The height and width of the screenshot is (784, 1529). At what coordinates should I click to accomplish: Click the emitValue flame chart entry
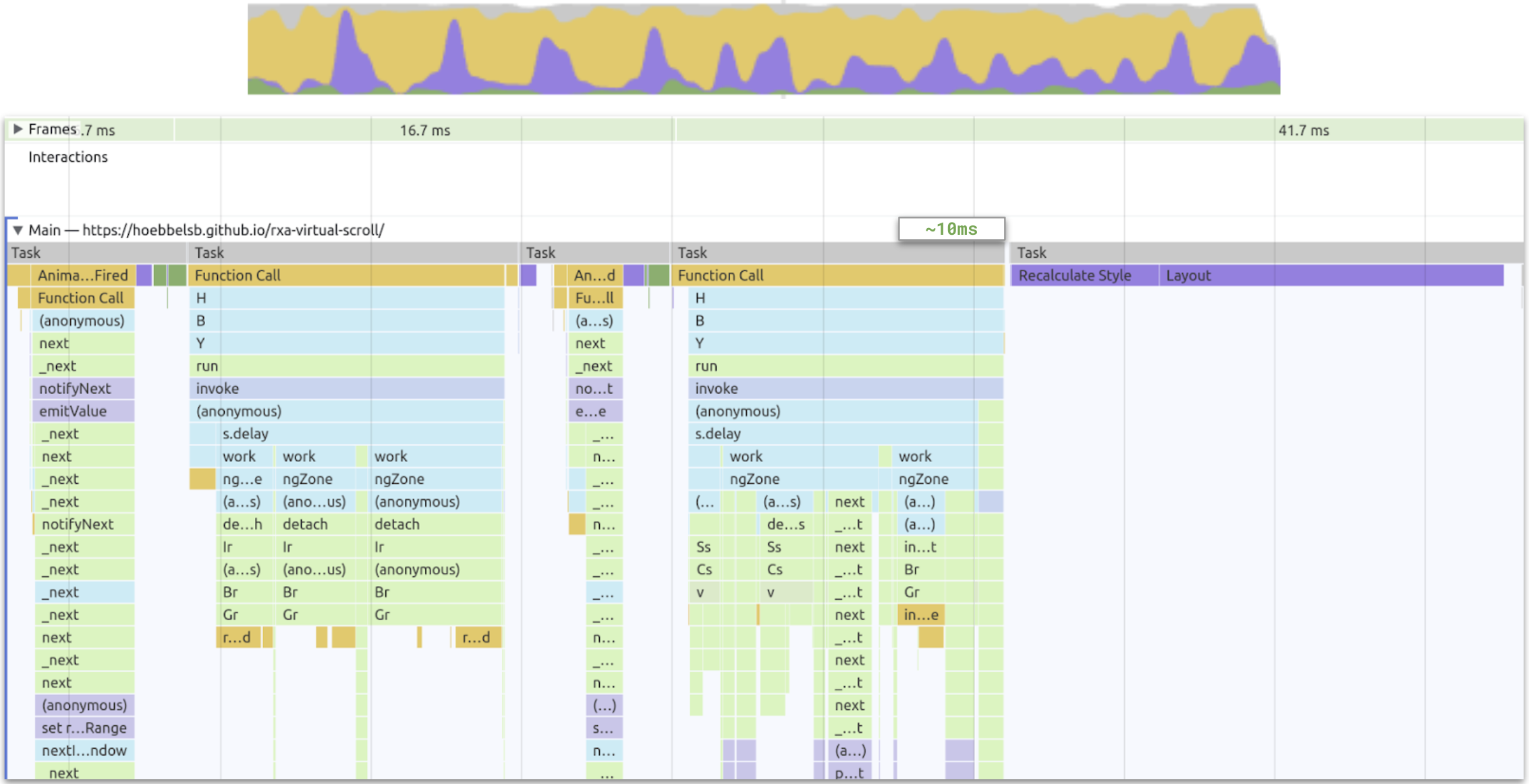click(x=82, y=411)
